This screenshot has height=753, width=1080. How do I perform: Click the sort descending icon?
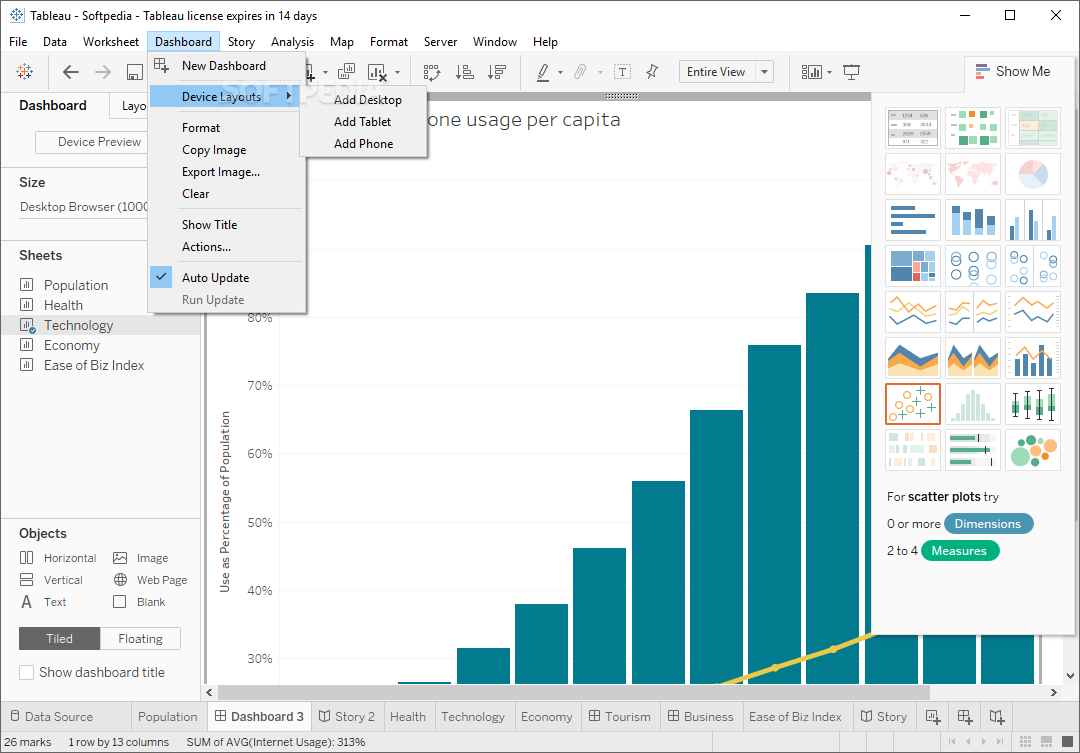[x=497, y=72]
